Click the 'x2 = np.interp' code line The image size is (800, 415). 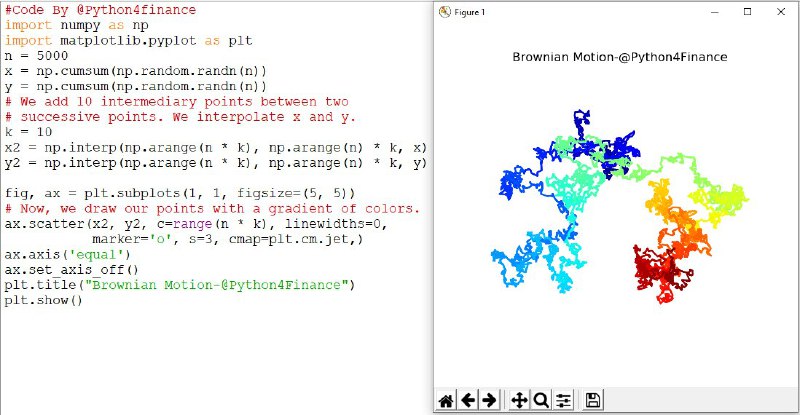click(216, 148)
